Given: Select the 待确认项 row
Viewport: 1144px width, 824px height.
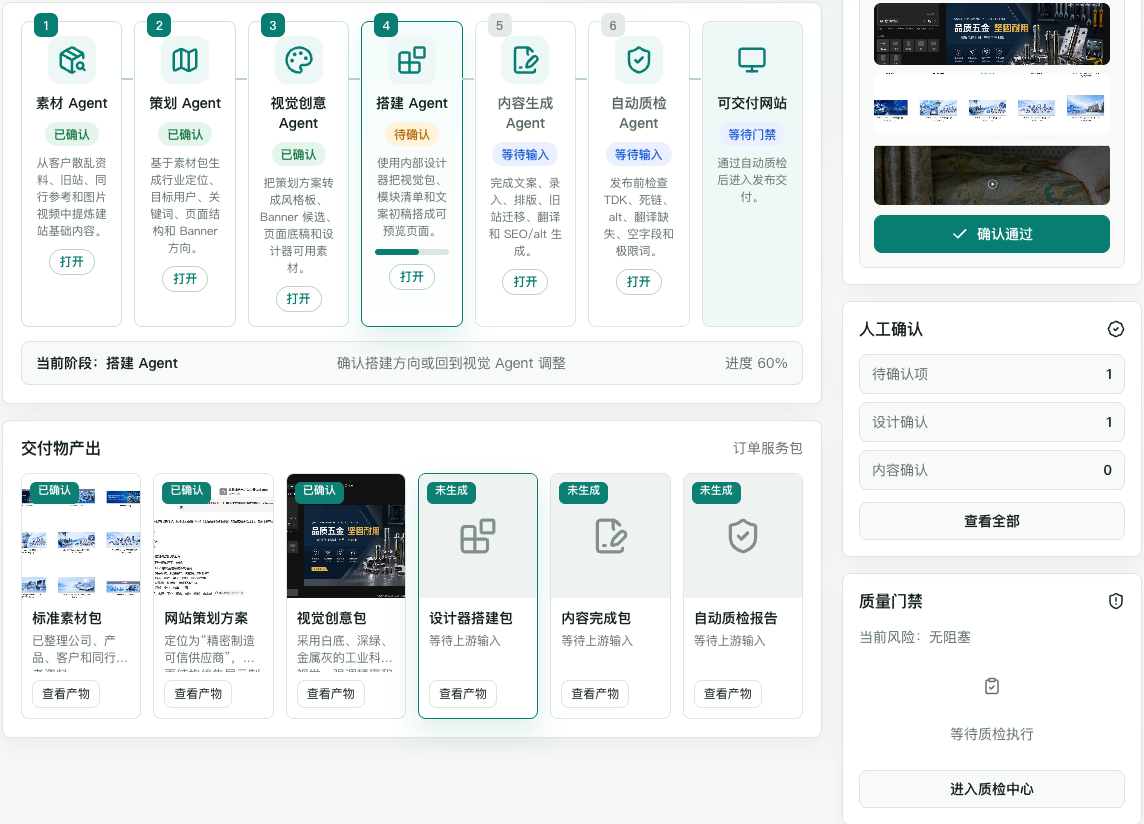Looking at the screenshot, I should [992, 374].
